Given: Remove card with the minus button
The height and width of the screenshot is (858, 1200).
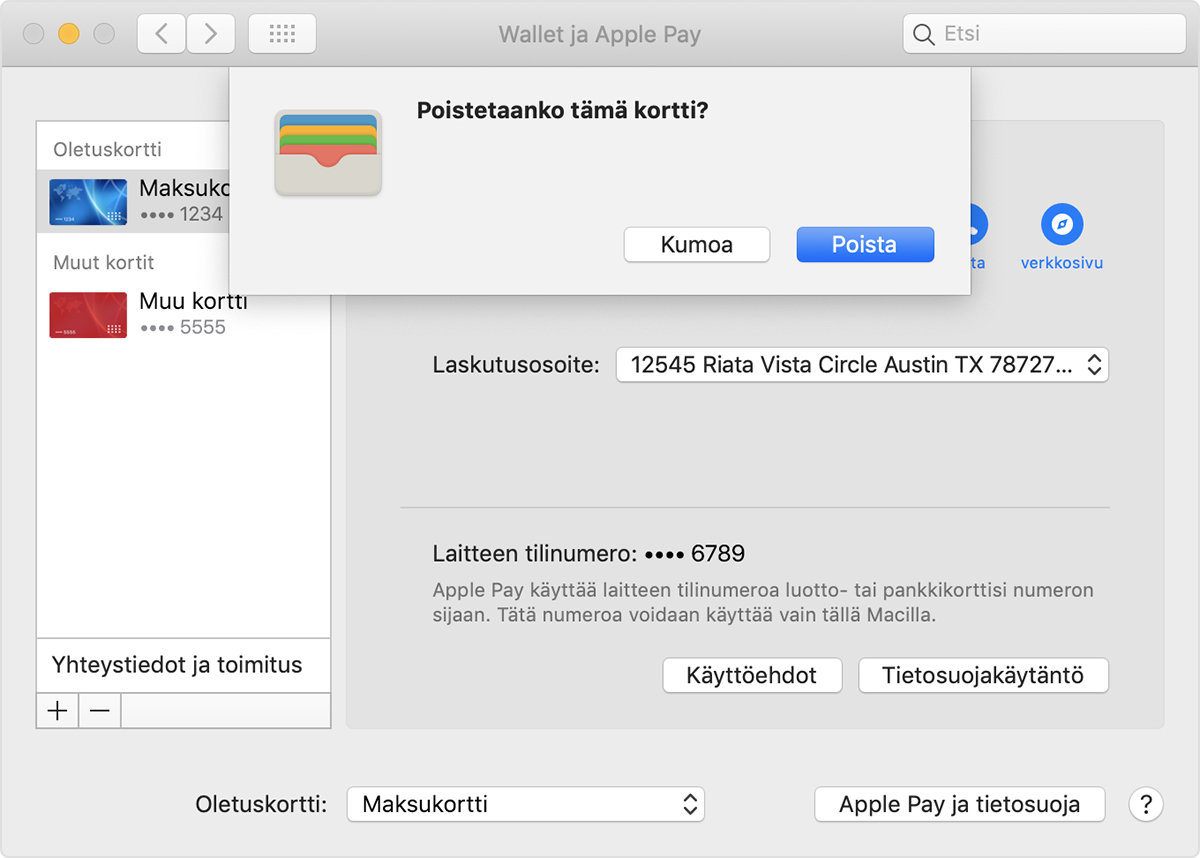Looking at the screenshot, I should tap(100, 711).
